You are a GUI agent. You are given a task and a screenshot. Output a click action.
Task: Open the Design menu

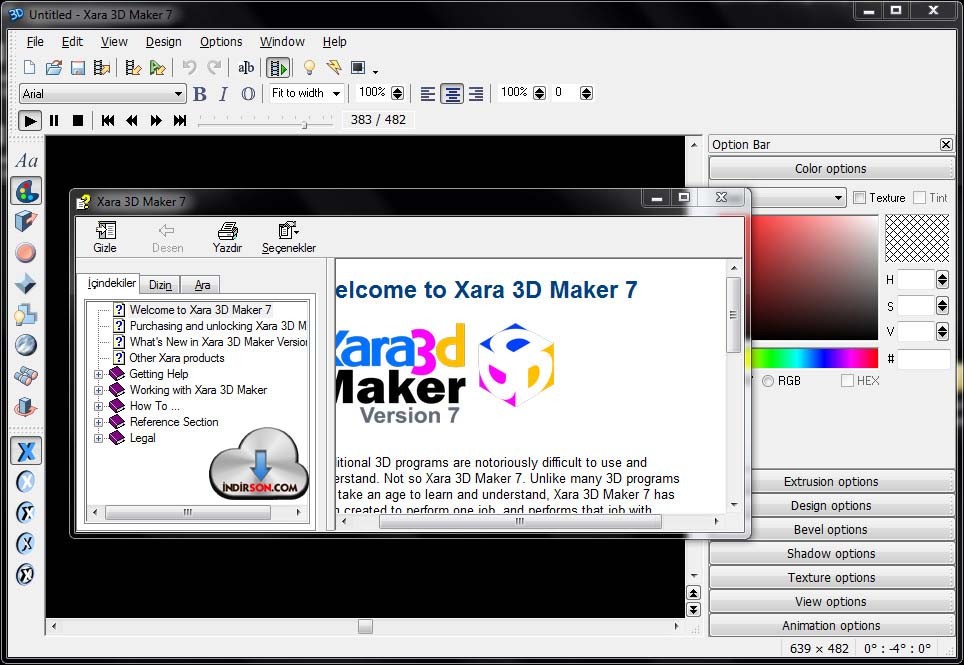pos(164,42)
